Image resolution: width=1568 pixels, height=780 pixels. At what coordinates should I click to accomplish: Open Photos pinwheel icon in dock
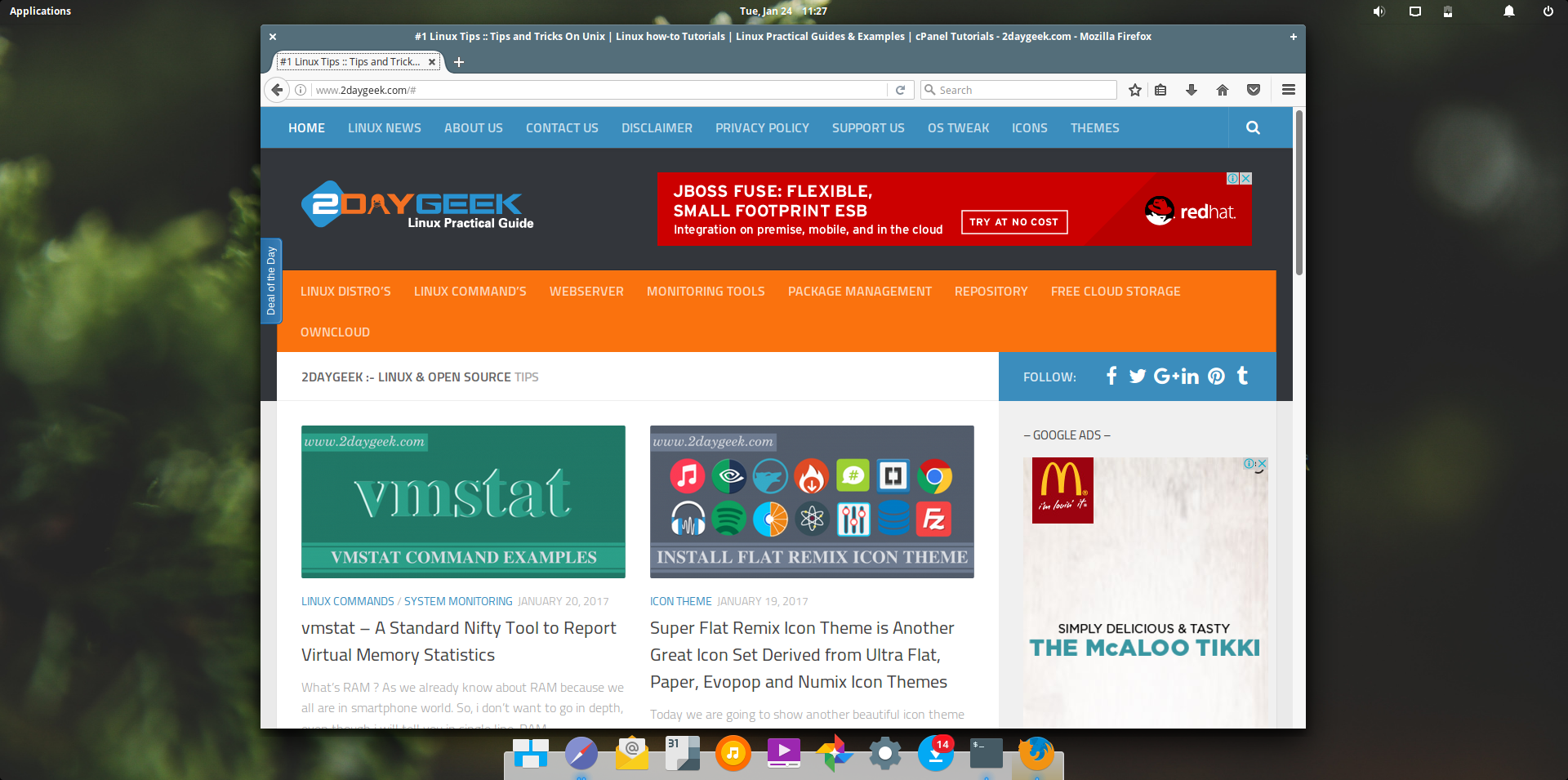(835, 753)
